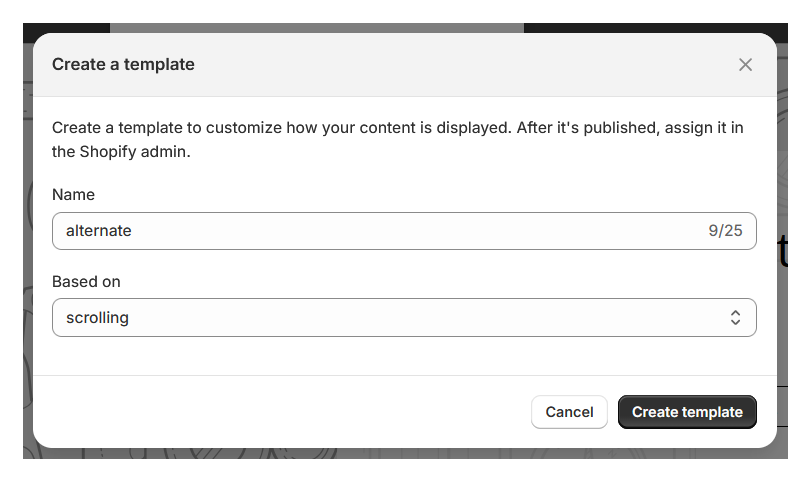The height and width of the screenshot is (483, 809).
Task: Select the 'scrolling' combo box value
Action: point(98,318)
